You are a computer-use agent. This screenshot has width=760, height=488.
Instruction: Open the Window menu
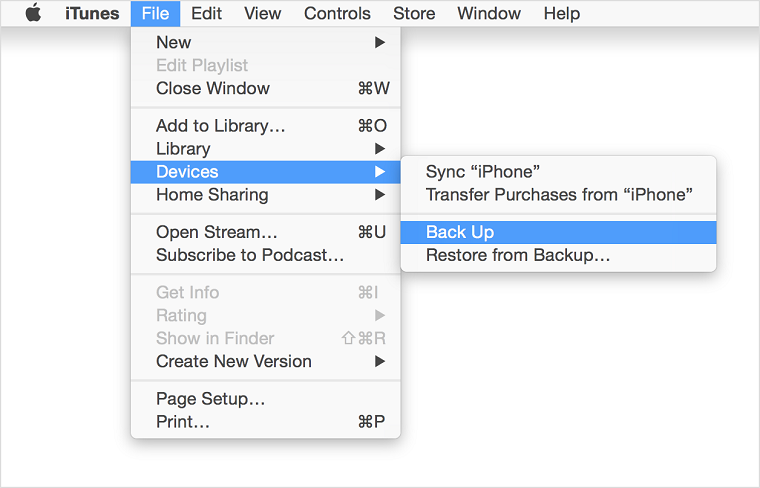click(x=489, y=14)
